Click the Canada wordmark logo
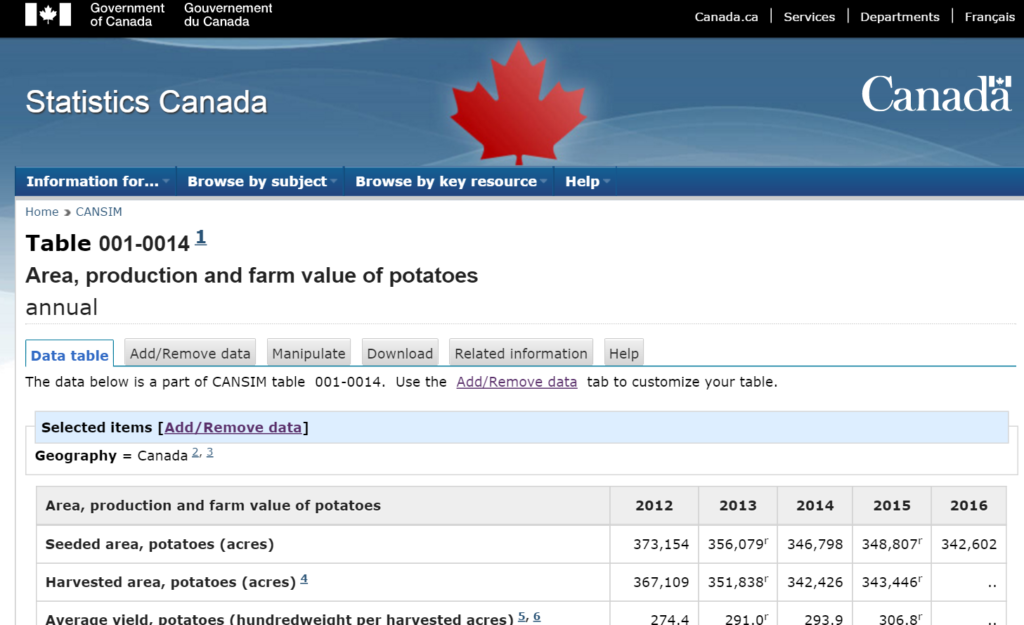Screen dimensions: 1024x625 coord(936,95)
